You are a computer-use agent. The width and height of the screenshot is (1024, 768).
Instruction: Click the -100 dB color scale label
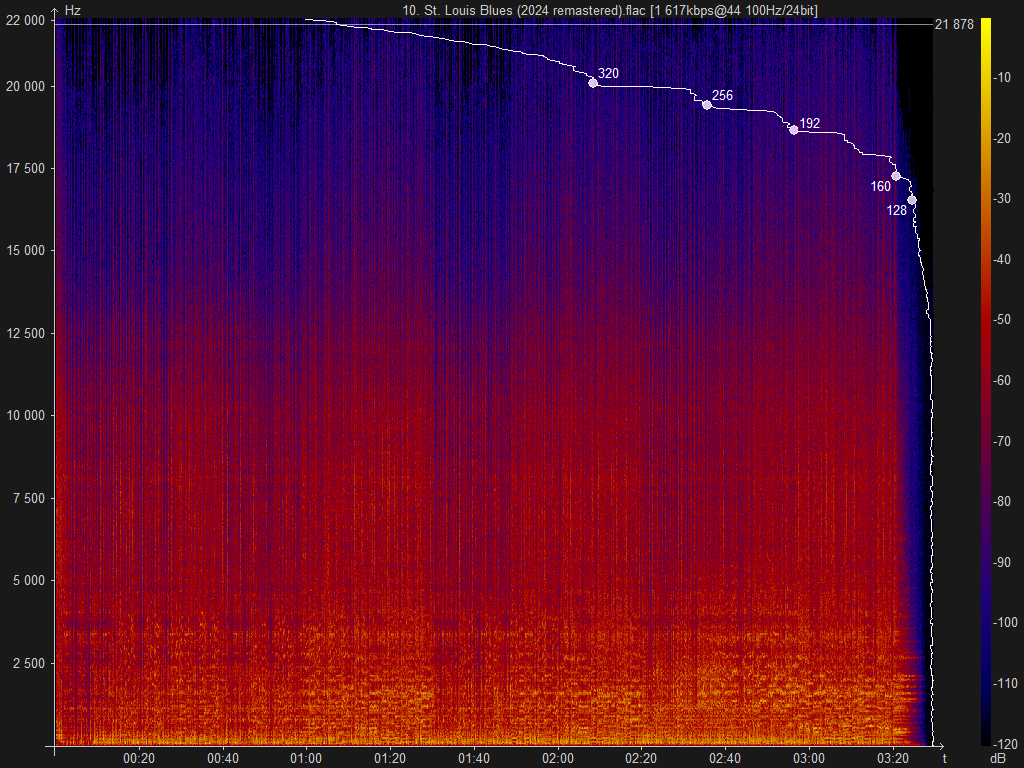pos(1004,622)
